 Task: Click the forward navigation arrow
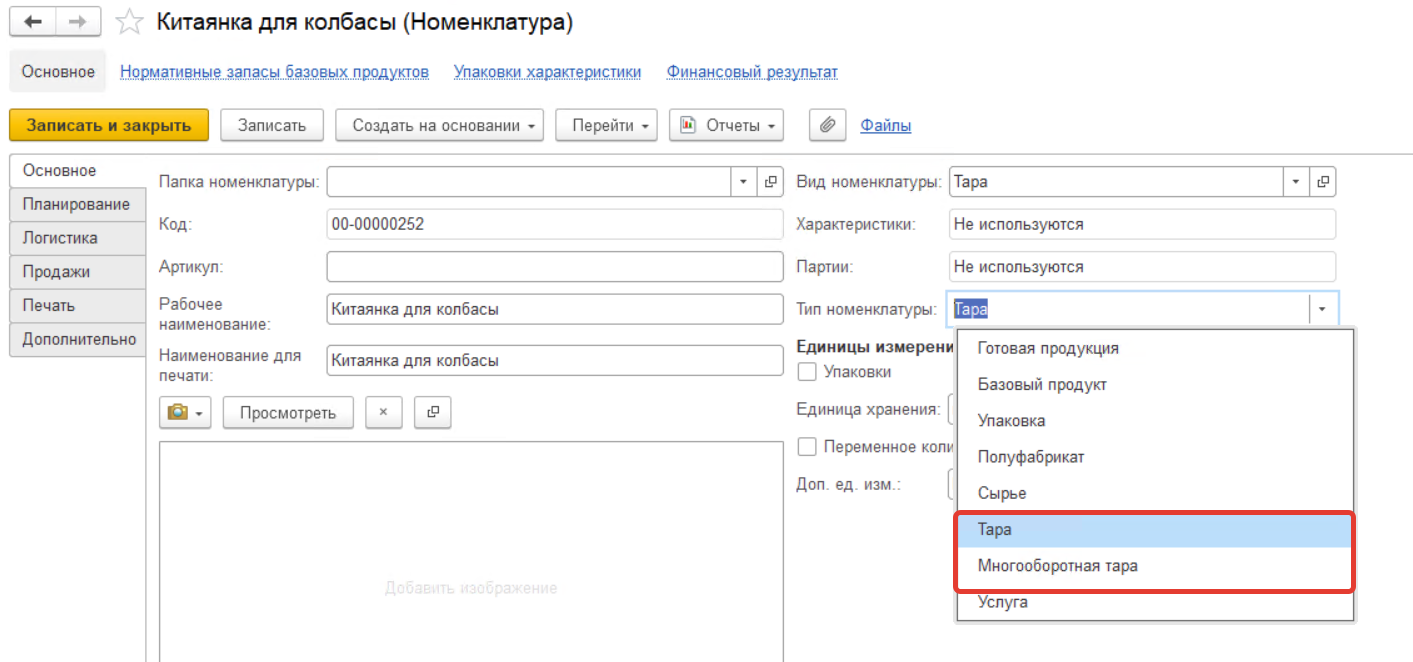pyautogui.click(x=78, y=22)
